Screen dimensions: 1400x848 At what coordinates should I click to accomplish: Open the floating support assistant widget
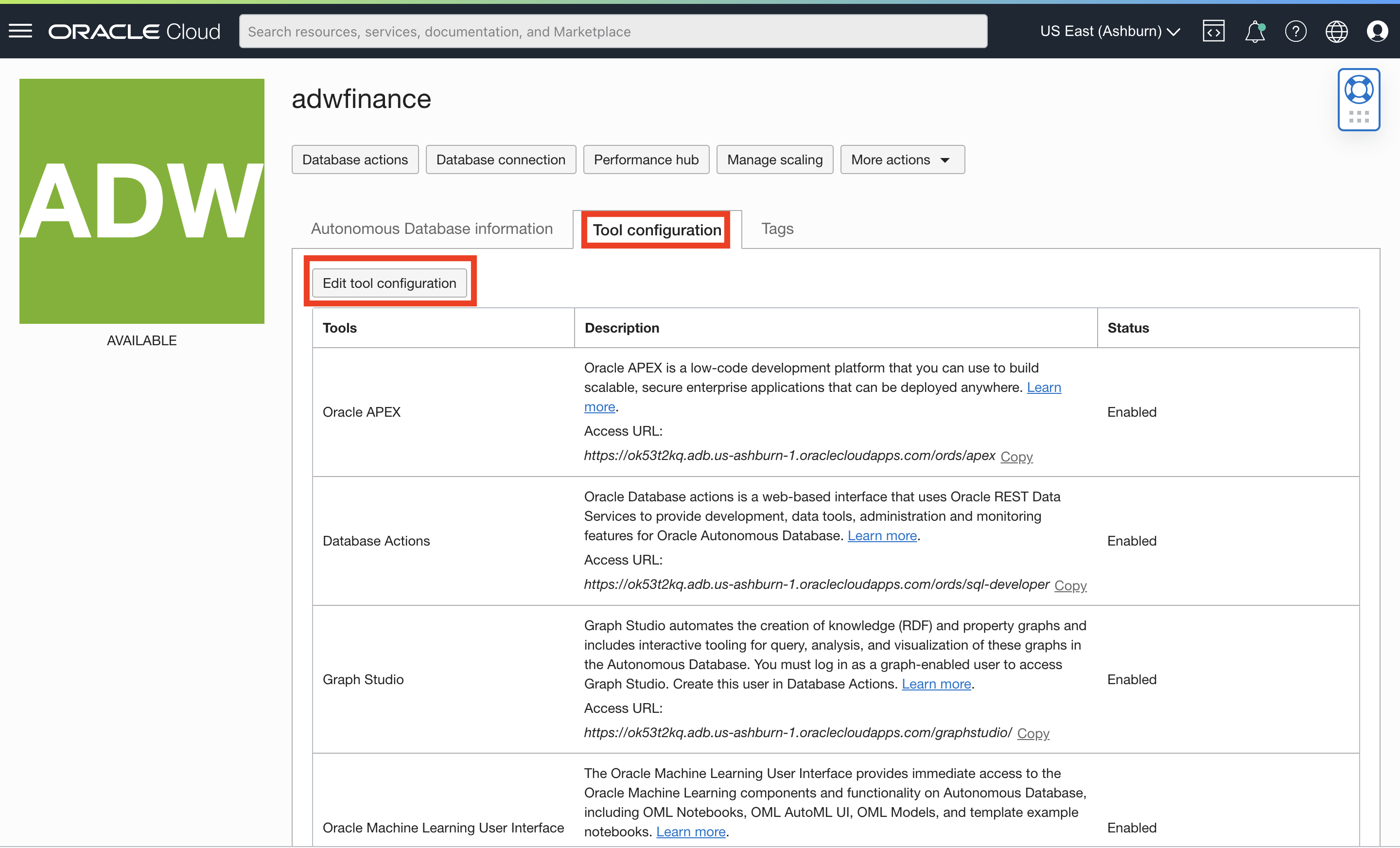(x=1359, y=88)
